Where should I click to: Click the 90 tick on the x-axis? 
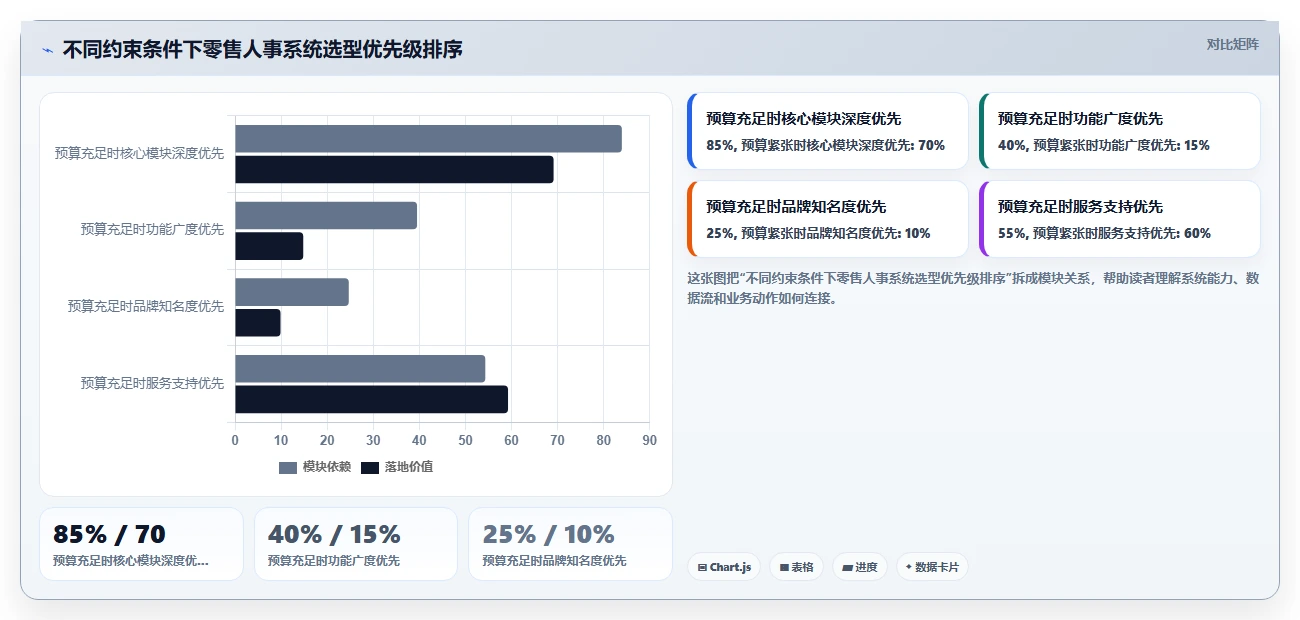tap(649, 440)
